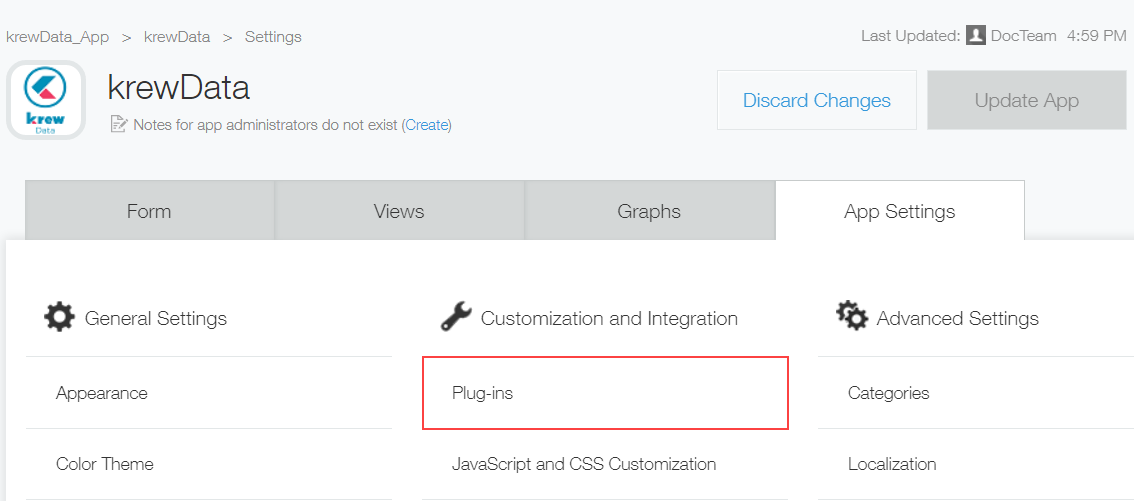Click the General Settings gear icon
The image size is (1134, 501).
tap(59, 318)
